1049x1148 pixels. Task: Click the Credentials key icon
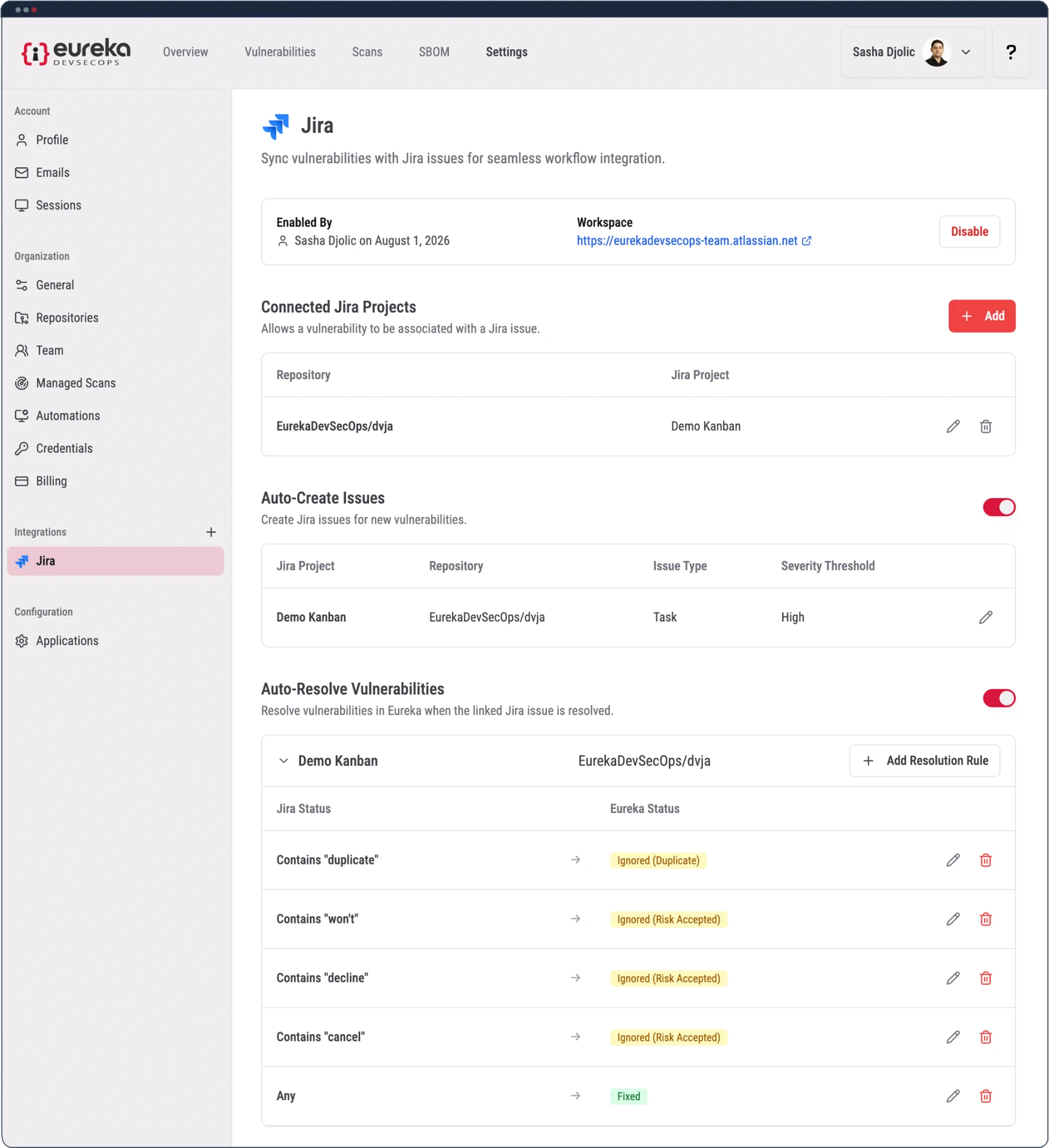tap(22, 448)
